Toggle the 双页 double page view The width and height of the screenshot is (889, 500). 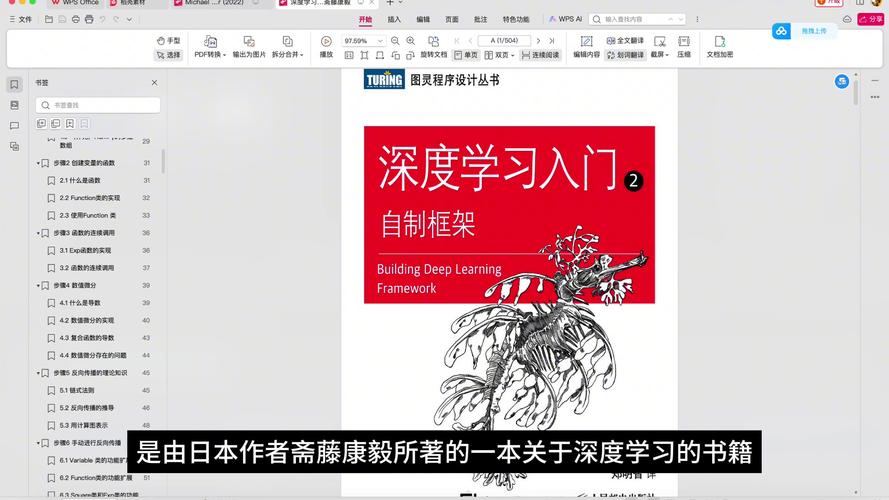tap(499, 55)
